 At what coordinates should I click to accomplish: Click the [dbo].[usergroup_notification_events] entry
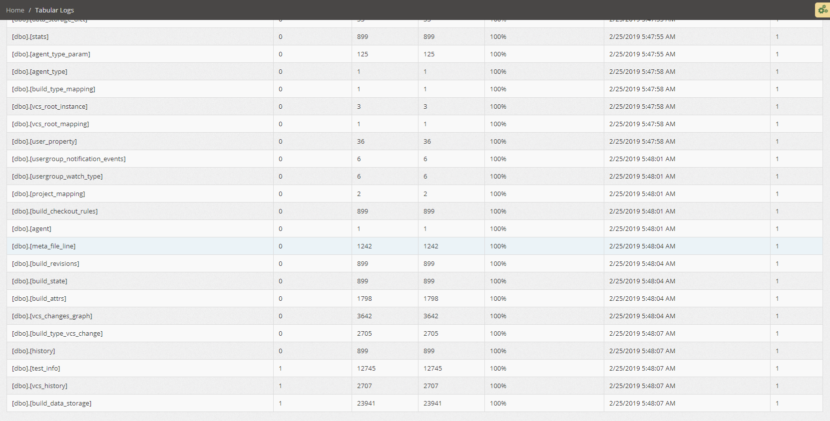pyautogui.click(x=68, y=159)
